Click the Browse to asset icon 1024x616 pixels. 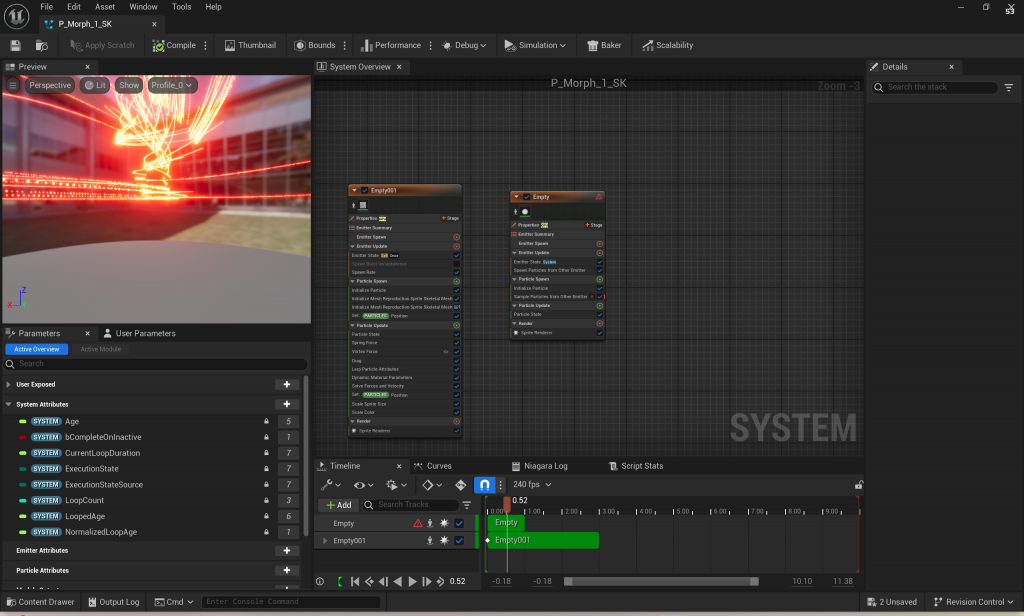(42, 45)
